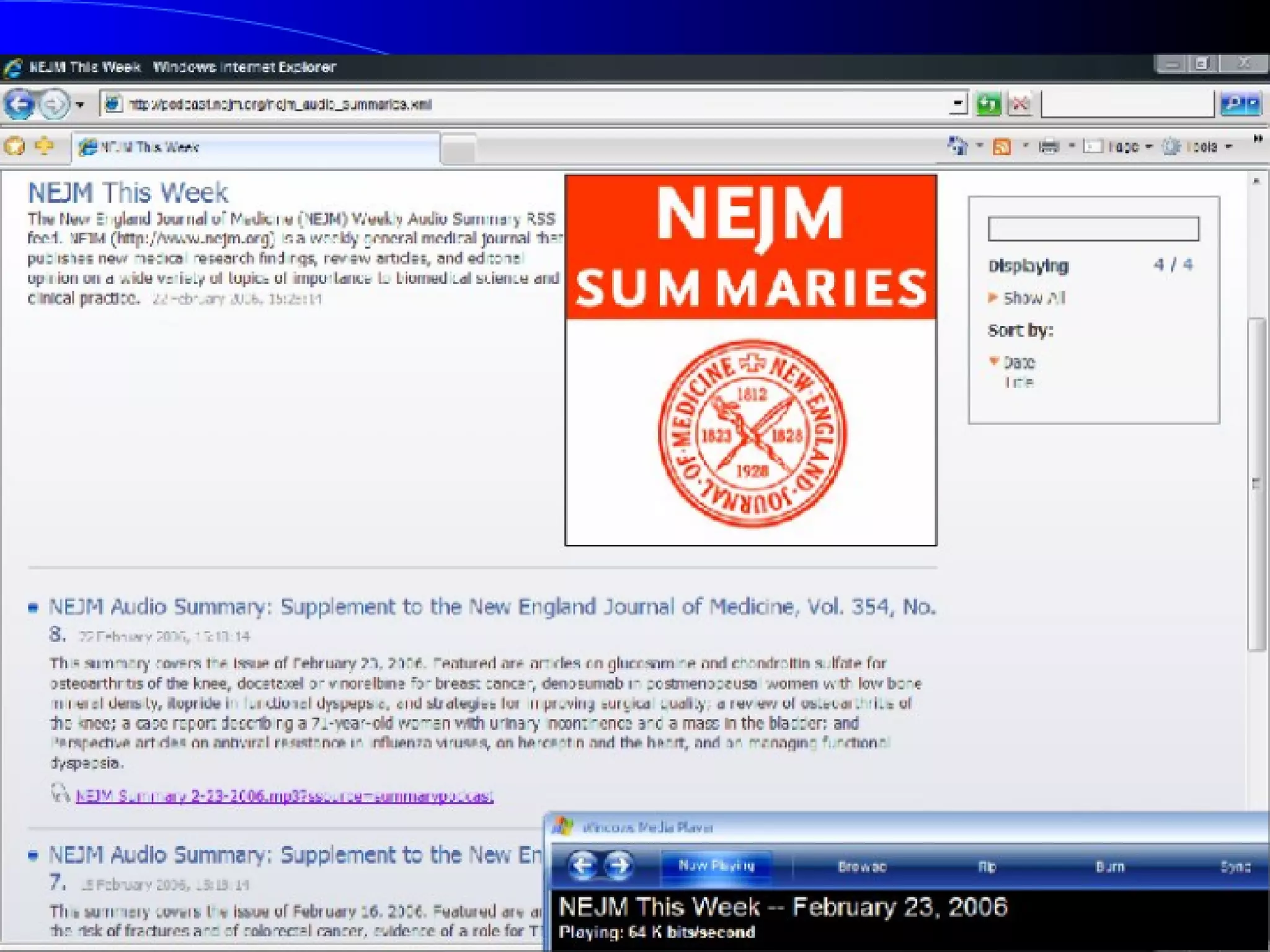Click the feed filter search box
Screen dimensions: 1270x952
pyautogui.click(x=1093, y=229)
